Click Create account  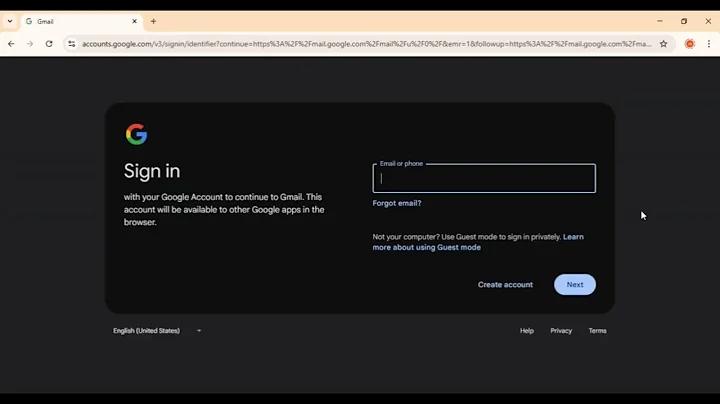(505, 285)
